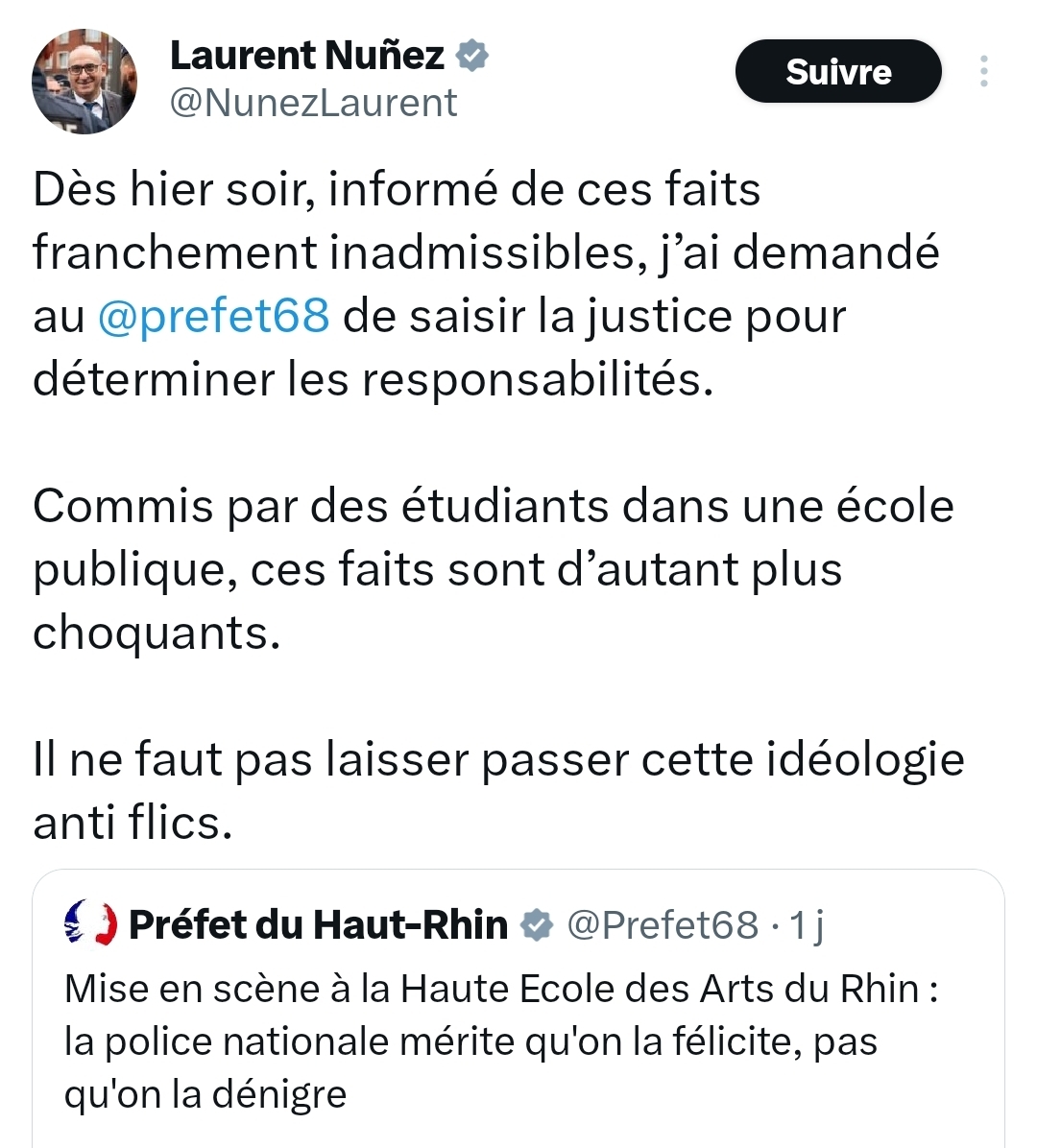Open the Préfet du Haut-Rhin account name
The image size is (1037, 1148).
pos(318,924)
